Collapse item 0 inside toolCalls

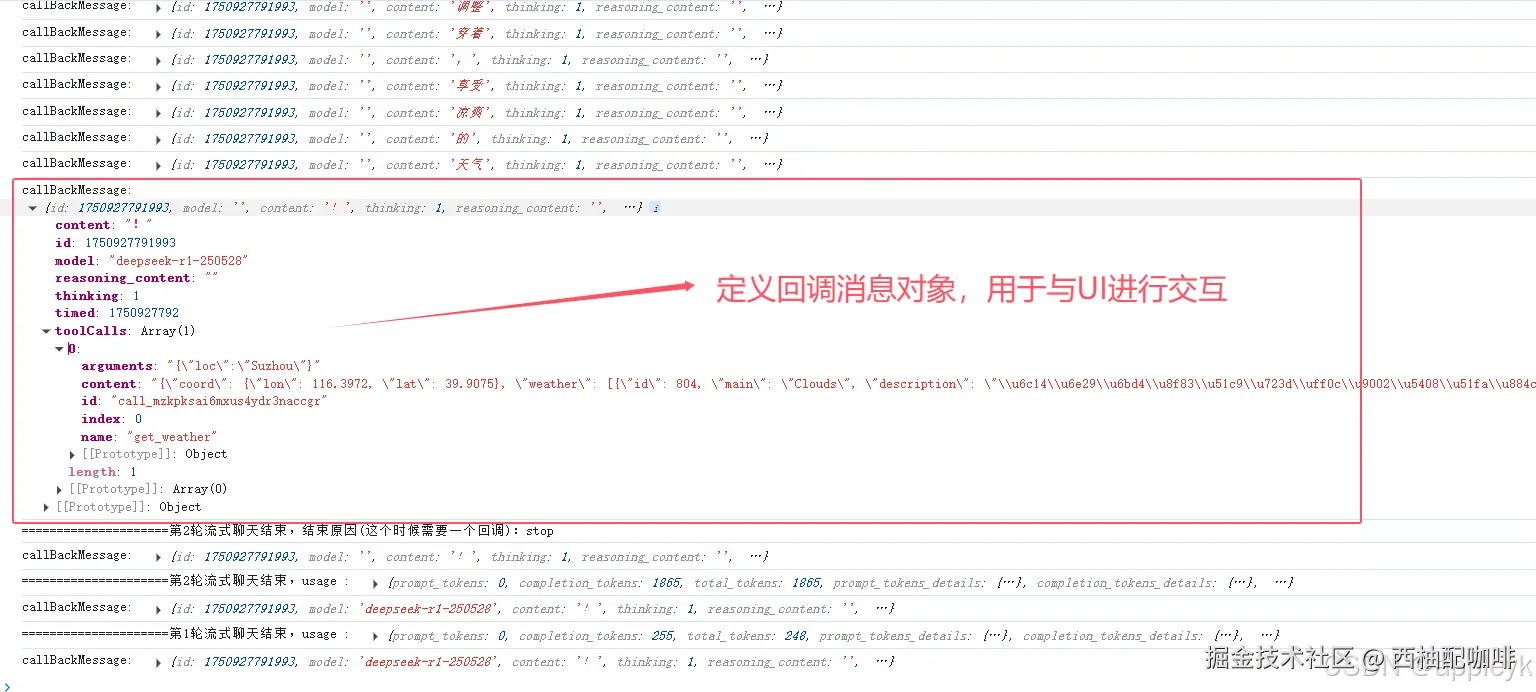click(59, 348)
